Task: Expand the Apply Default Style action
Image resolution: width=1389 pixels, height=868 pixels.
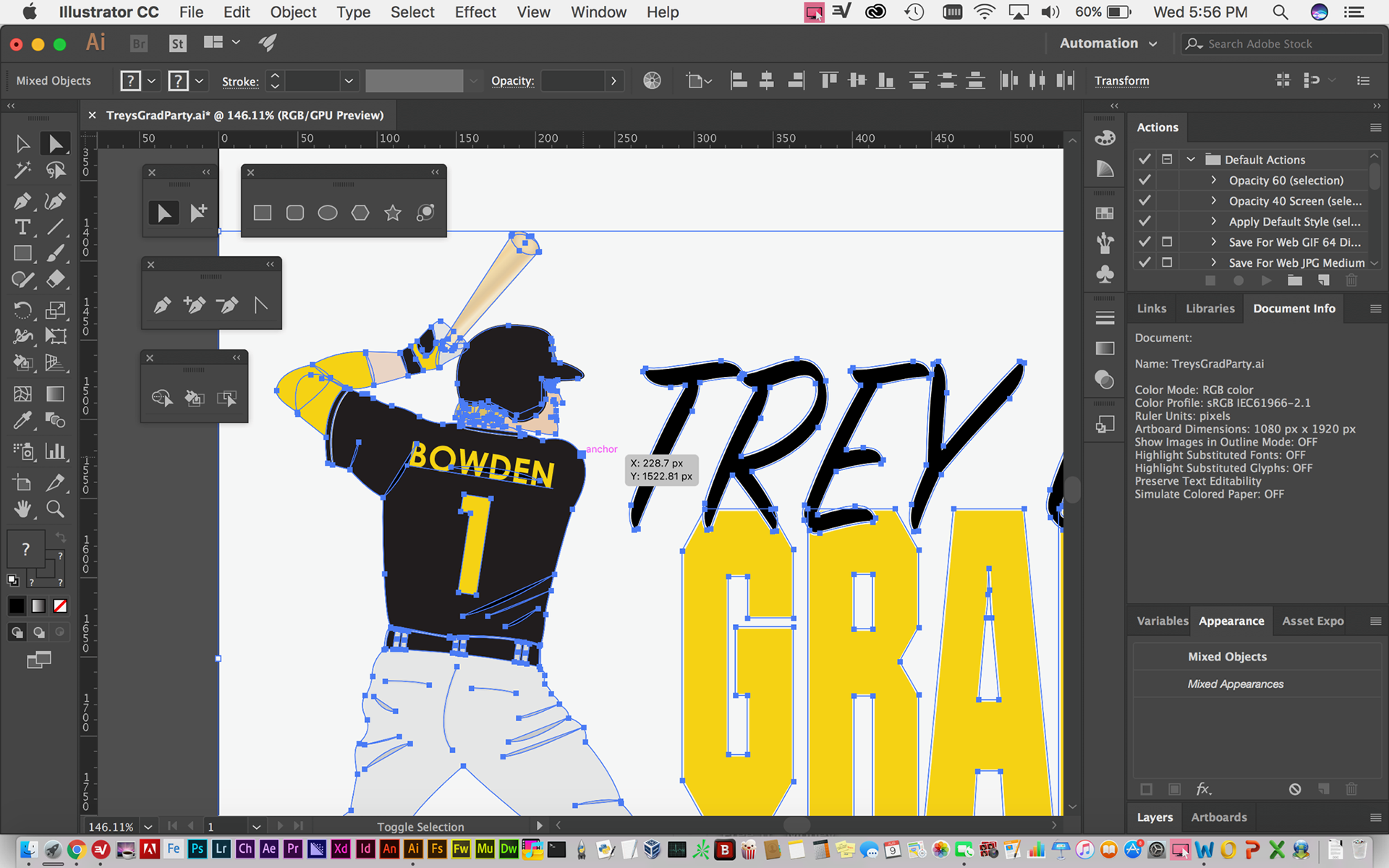Action: [1214, 221]
